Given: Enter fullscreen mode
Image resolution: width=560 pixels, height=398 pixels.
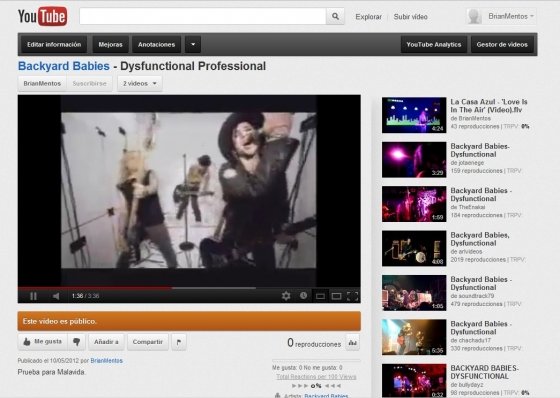Looking at the screenshot, I should click(x=352, y=296).
